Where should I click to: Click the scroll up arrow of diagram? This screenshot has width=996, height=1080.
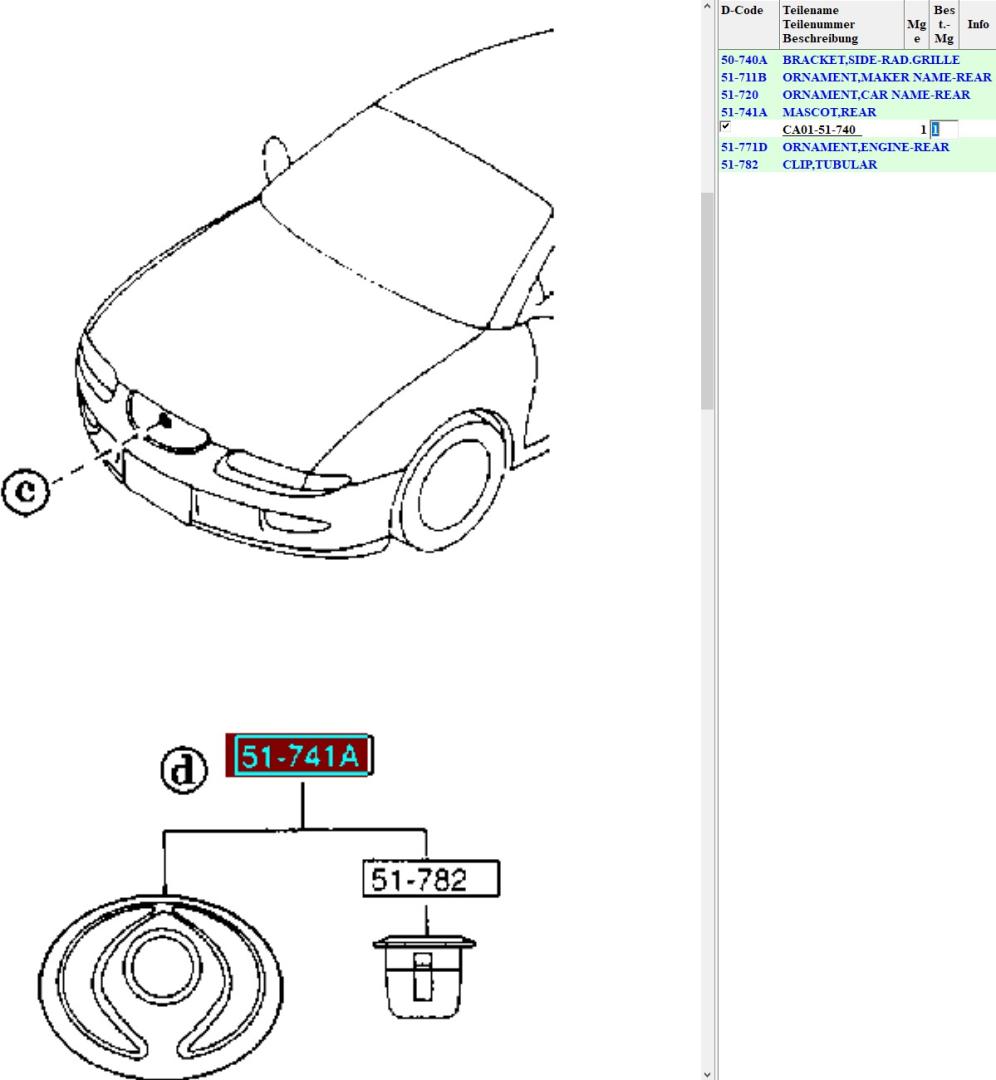pyautogui.click(x=708, y=8)
